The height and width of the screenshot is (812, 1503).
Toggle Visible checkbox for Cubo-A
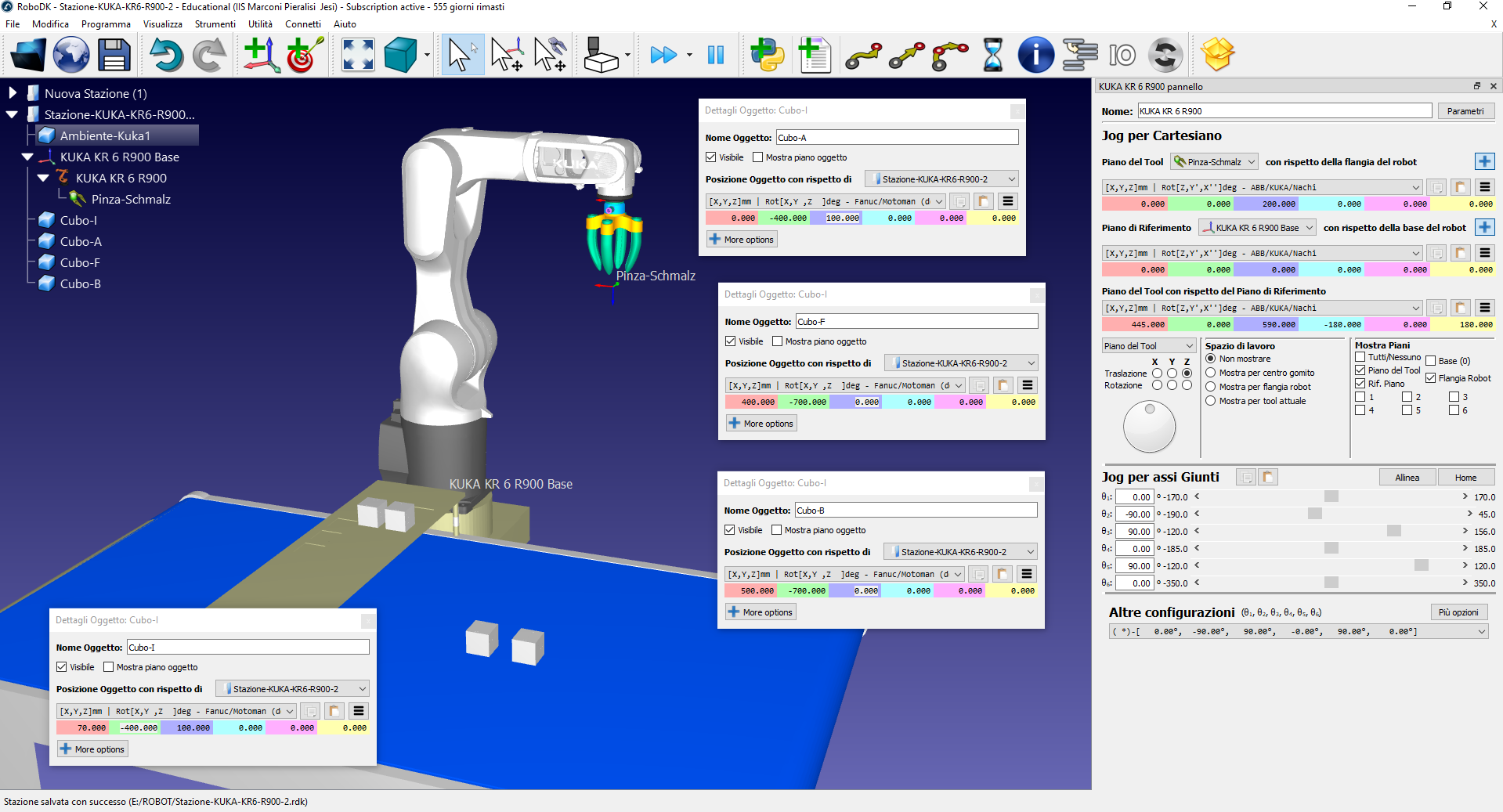(710, 157)
